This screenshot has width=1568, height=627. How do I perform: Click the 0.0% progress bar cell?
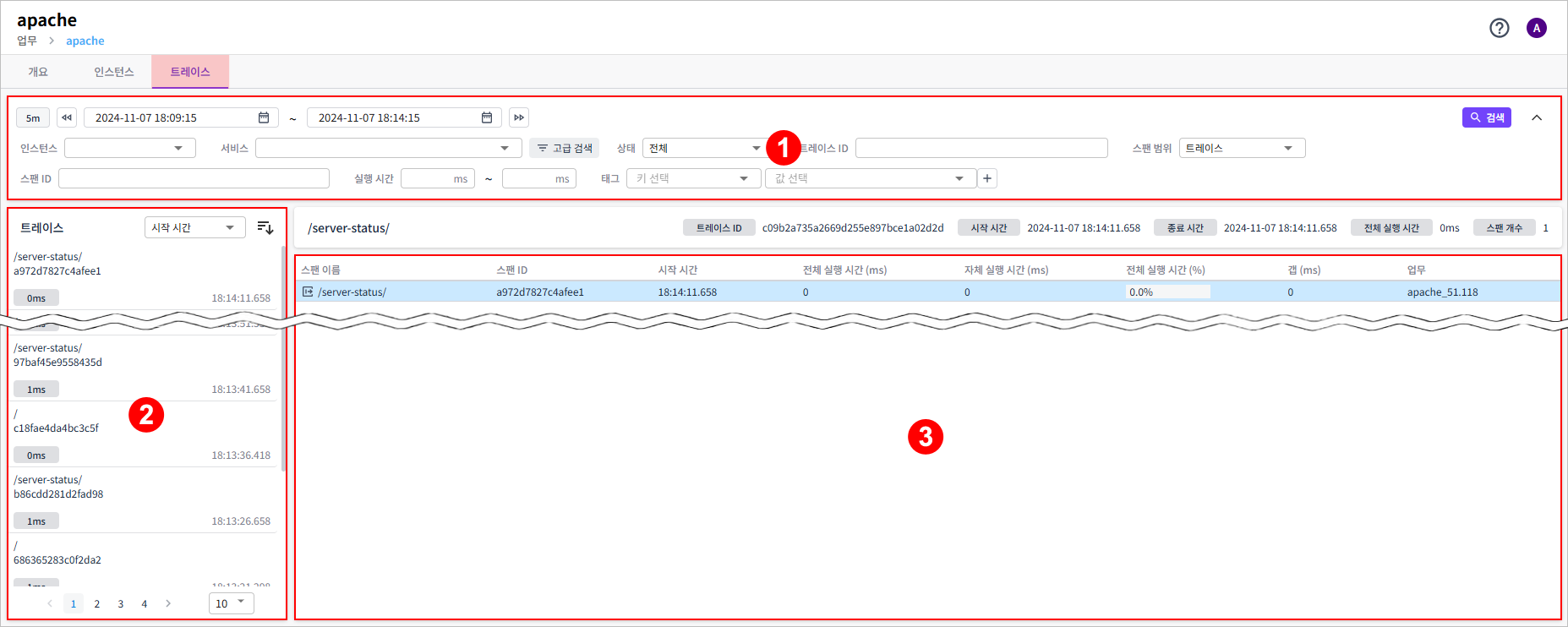1167,292
